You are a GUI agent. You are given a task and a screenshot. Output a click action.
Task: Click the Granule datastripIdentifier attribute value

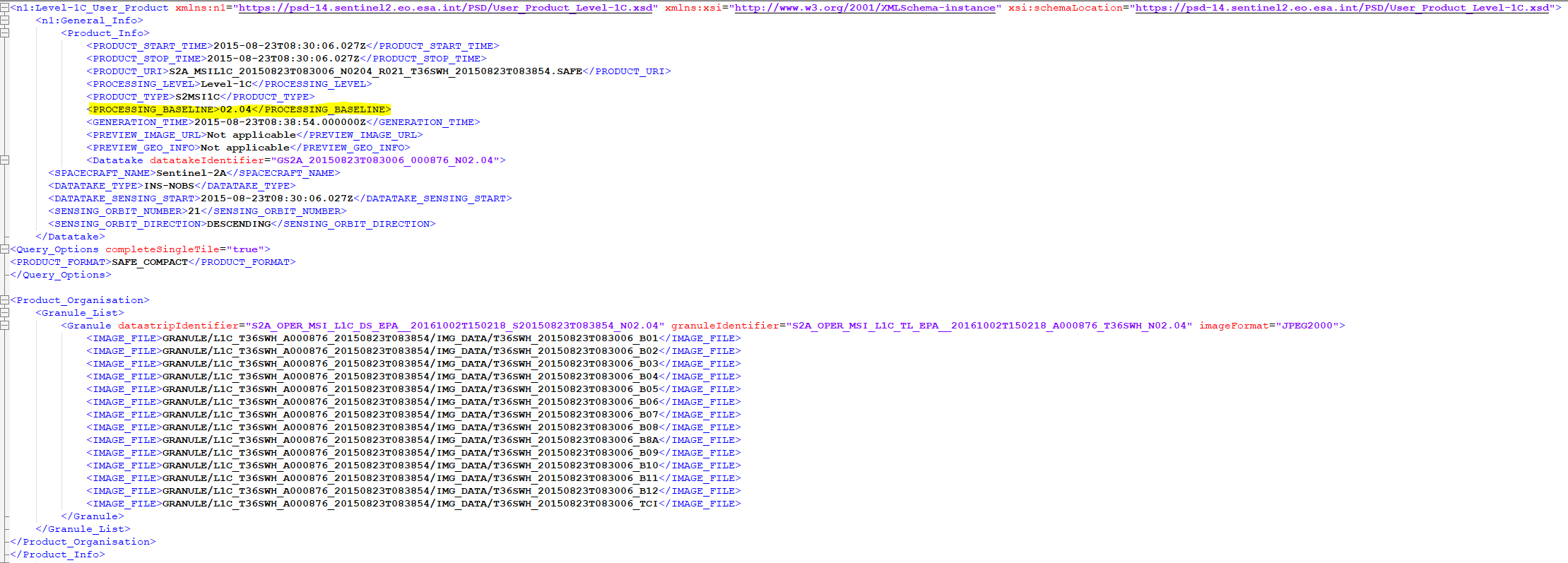455,326
